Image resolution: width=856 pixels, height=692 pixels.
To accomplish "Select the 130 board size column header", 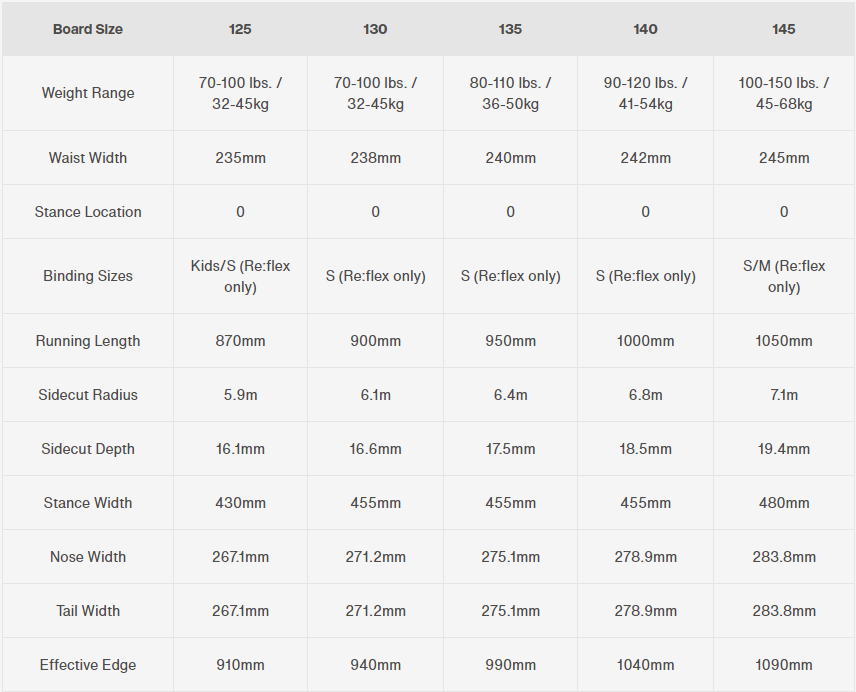I will 375,29.
